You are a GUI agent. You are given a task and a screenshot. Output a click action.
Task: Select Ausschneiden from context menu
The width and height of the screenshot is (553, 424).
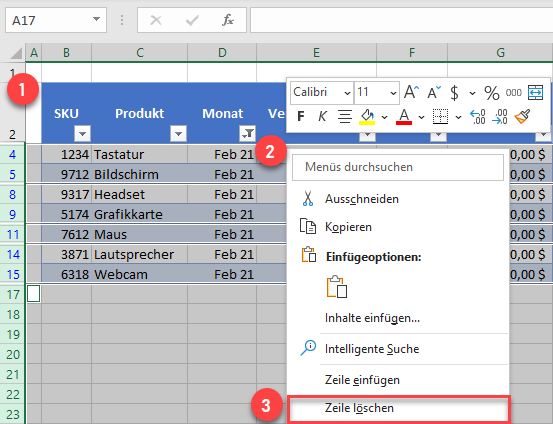point(398,199)
